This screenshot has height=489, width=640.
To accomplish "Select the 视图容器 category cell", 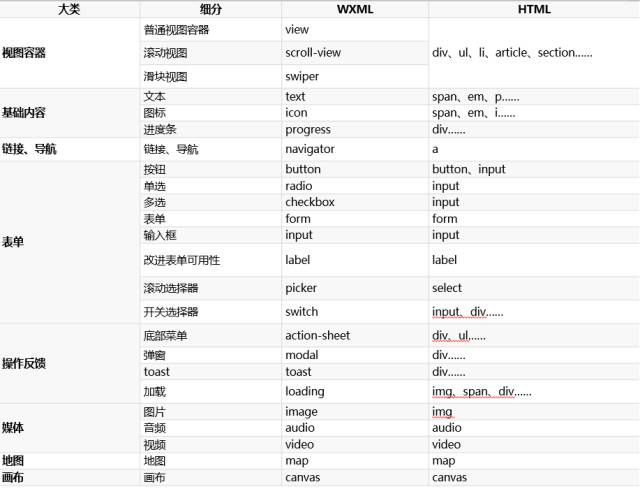I will point(70,53).
